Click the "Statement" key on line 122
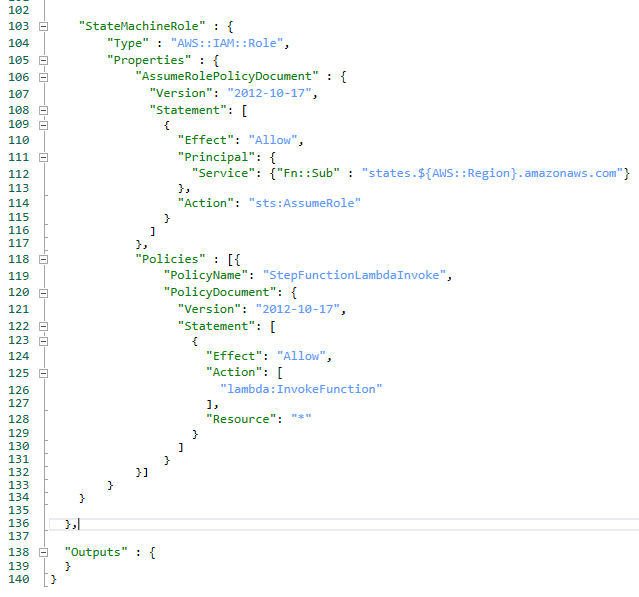This screenshot has width=639, height=597. pyautogui.click(x=216, y=326)
